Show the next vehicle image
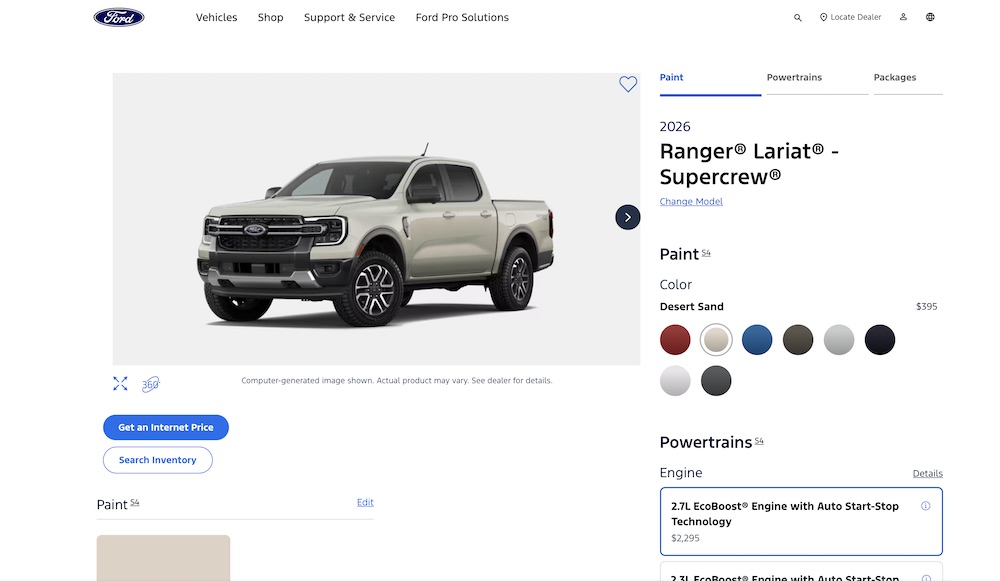 [x=628, y=217]
